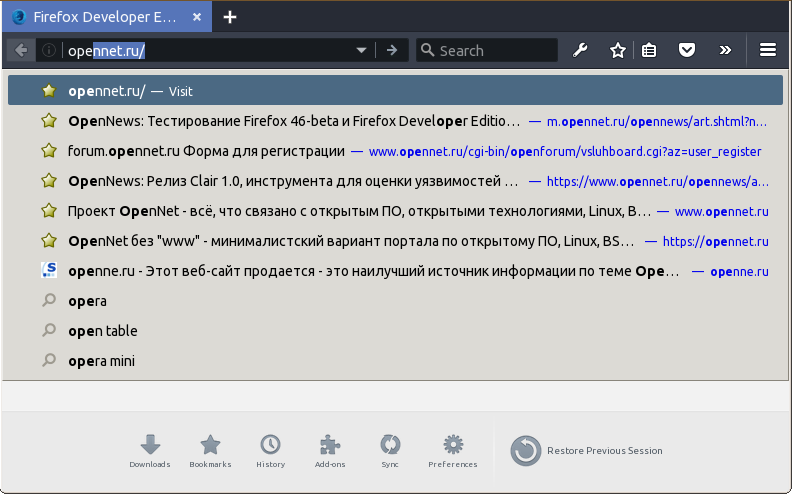Viewport: 792px width, 494px height.
Task: Choose the 'opera' search suggestion
Action: click(395, 301)
